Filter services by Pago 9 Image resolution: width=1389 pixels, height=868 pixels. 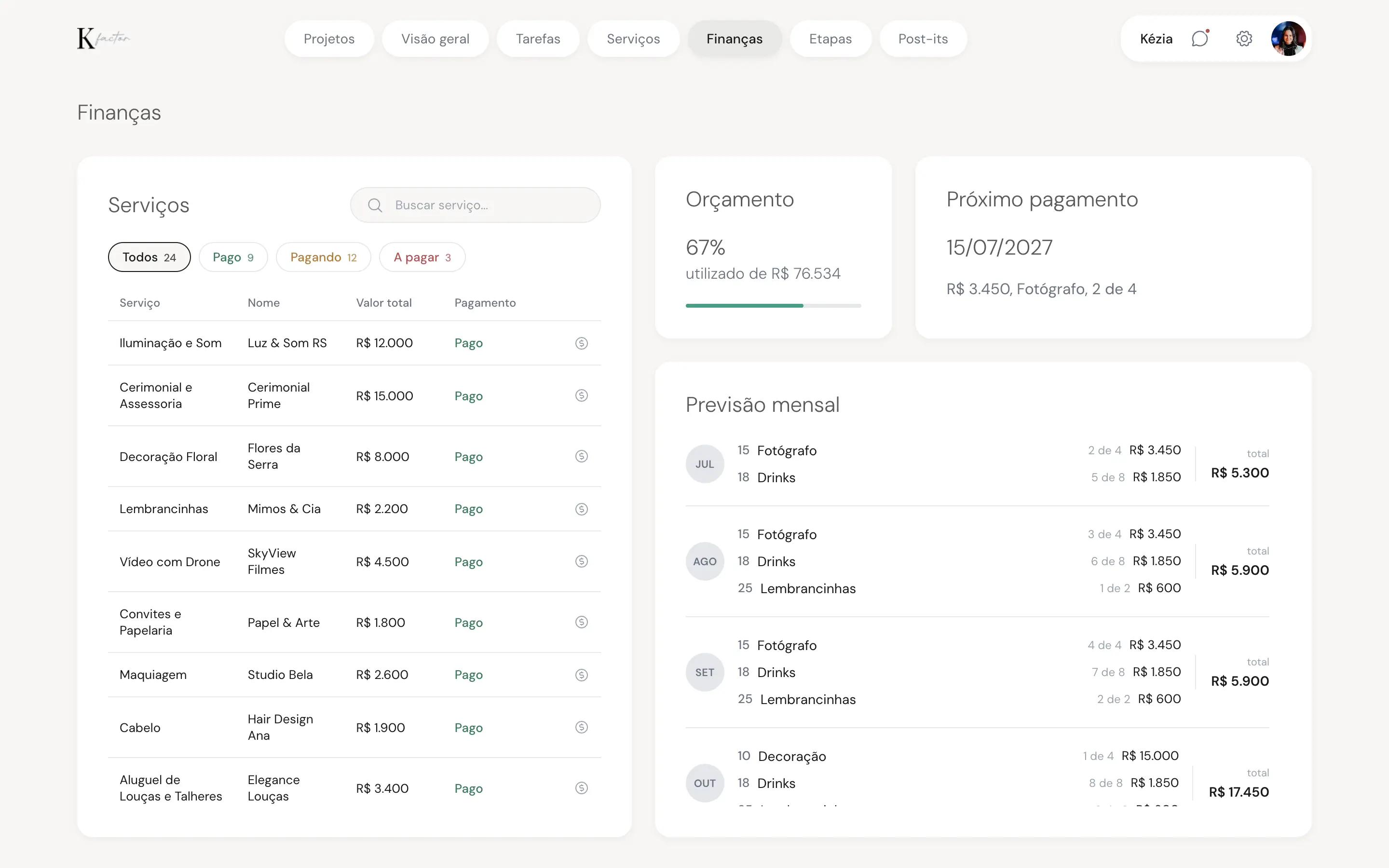[x=233, y=257]
